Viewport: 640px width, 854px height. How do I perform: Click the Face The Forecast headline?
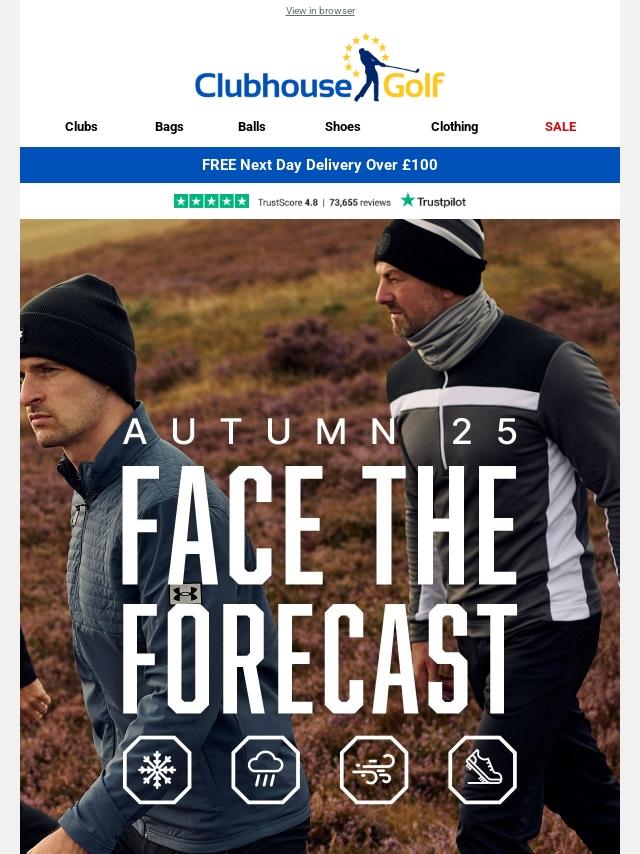point(319,590)
